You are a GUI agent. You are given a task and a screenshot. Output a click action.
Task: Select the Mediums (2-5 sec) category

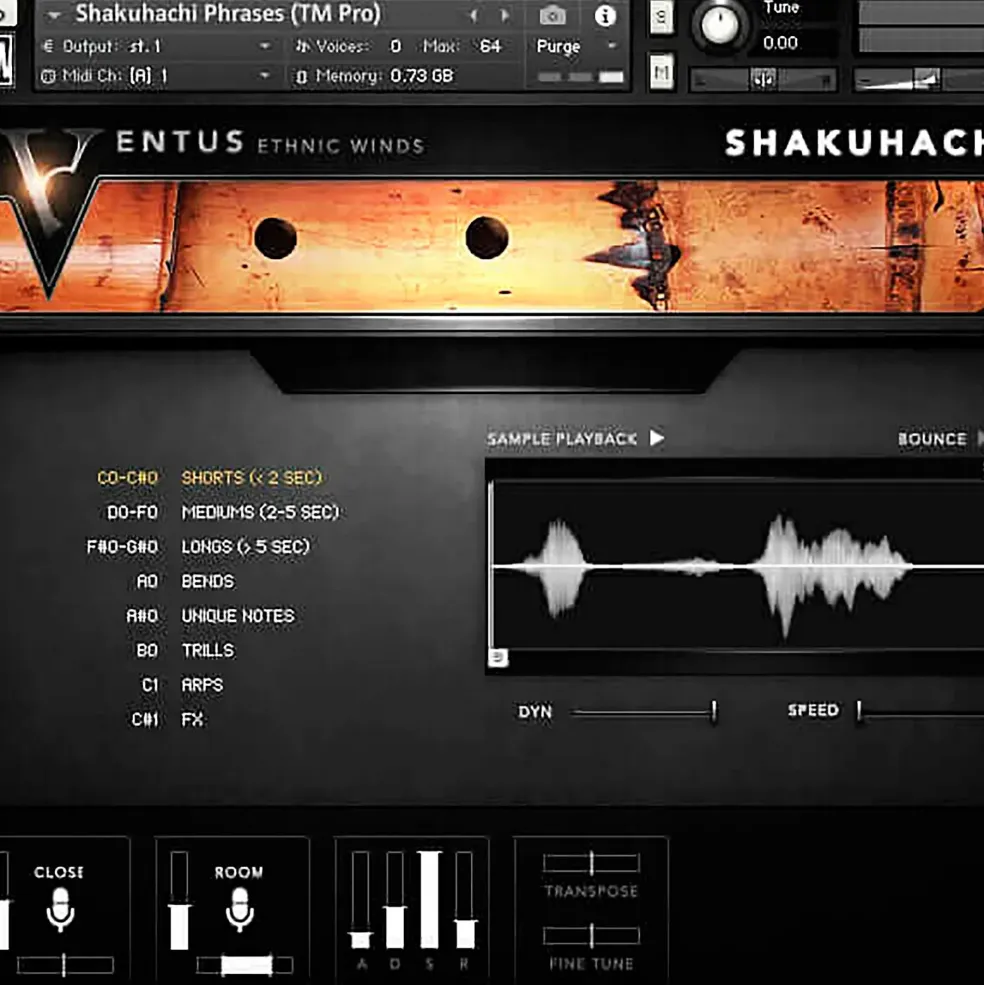pos(260,512)
